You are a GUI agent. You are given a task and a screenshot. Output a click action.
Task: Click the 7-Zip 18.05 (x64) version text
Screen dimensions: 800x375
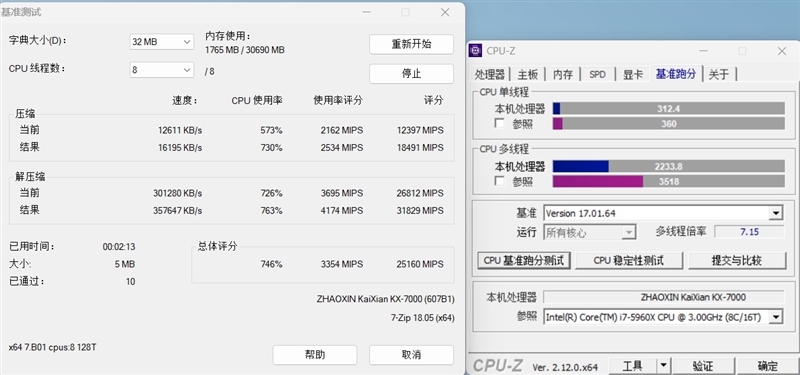click(x=422, y=317)
